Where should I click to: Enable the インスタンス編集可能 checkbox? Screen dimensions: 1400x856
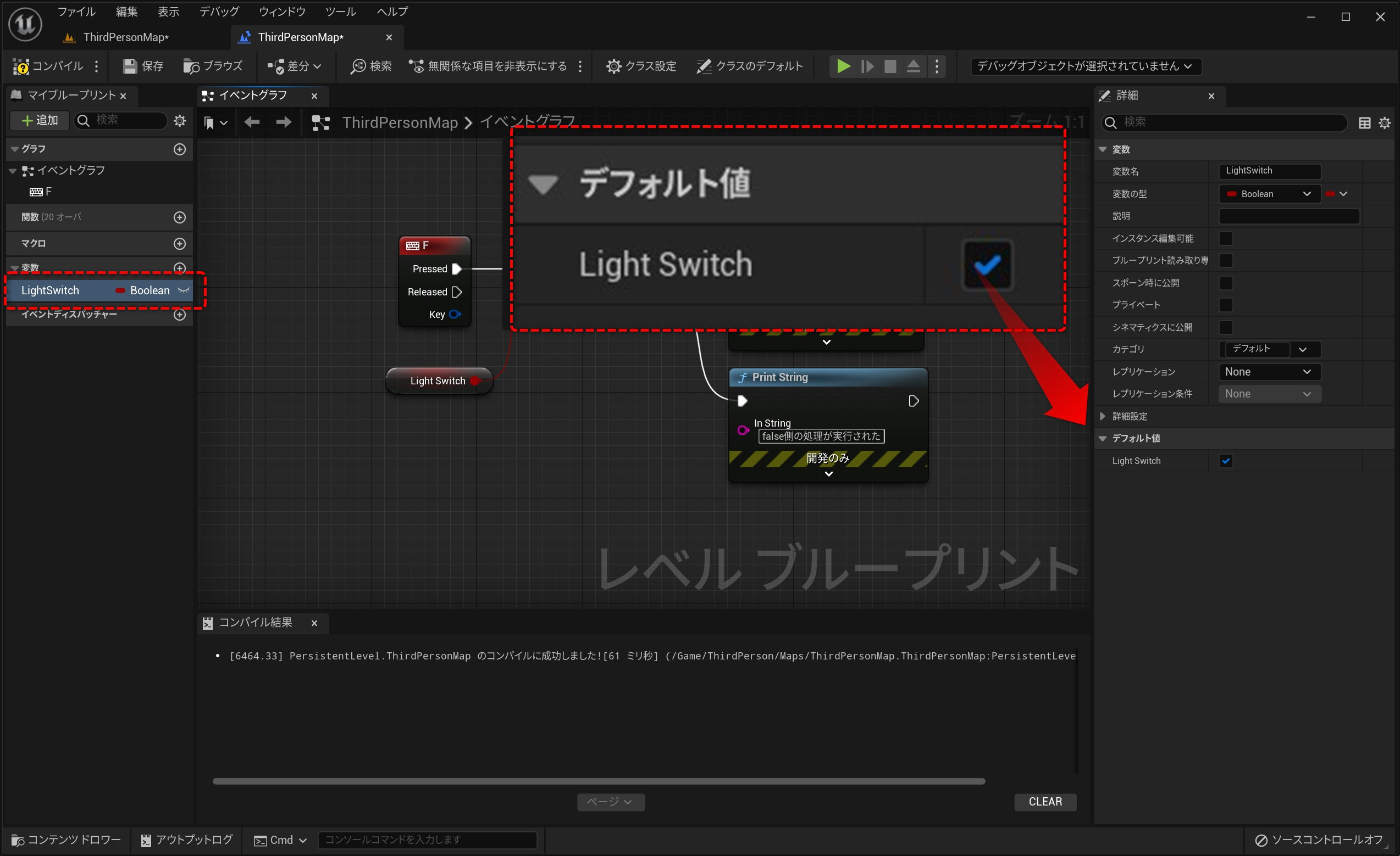(1224, 238)
